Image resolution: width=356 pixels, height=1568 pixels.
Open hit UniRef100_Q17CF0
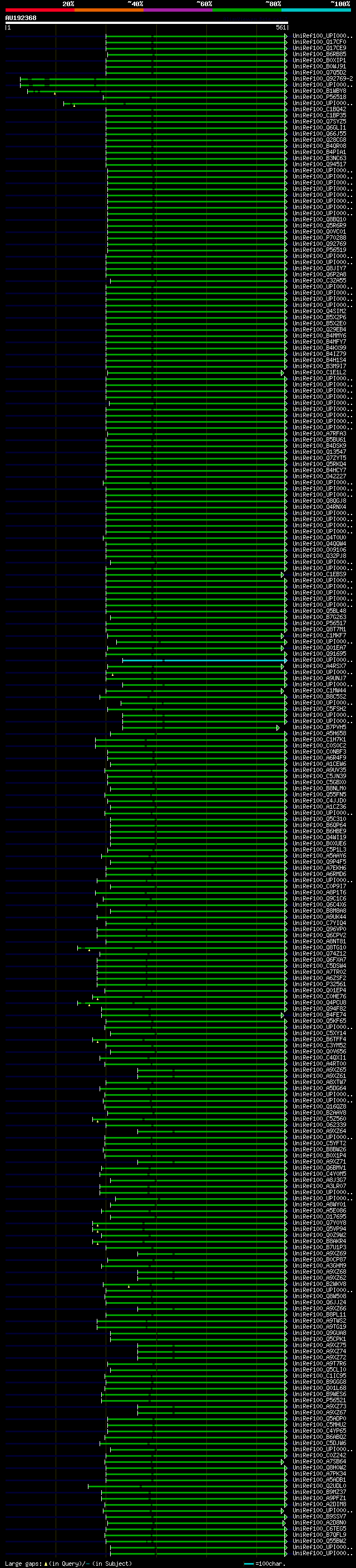319,42
